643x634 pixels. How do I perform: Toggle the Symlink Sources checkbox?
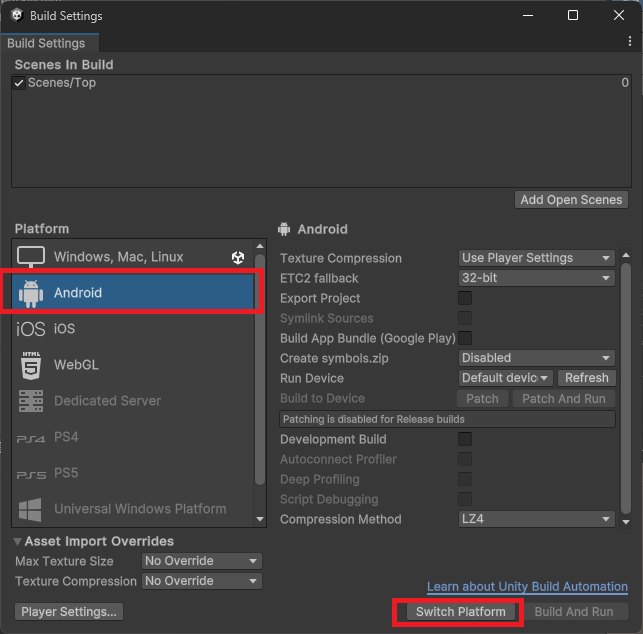coord(465,318)
